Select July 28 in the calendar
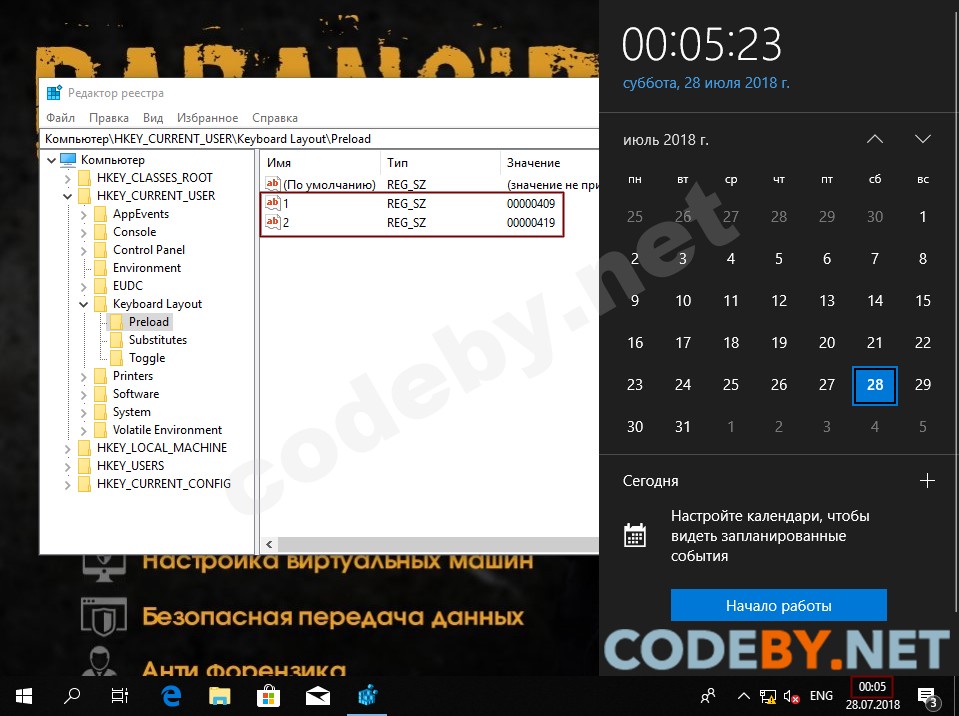959x716 pixels. 875,385
